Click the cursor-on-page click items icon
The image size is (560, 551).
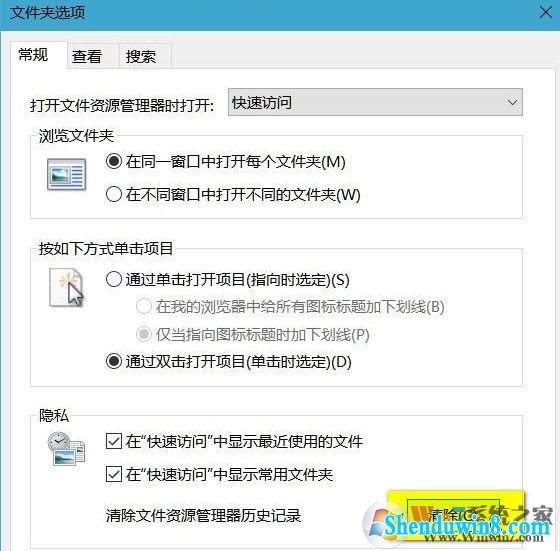tap(66, 287)
